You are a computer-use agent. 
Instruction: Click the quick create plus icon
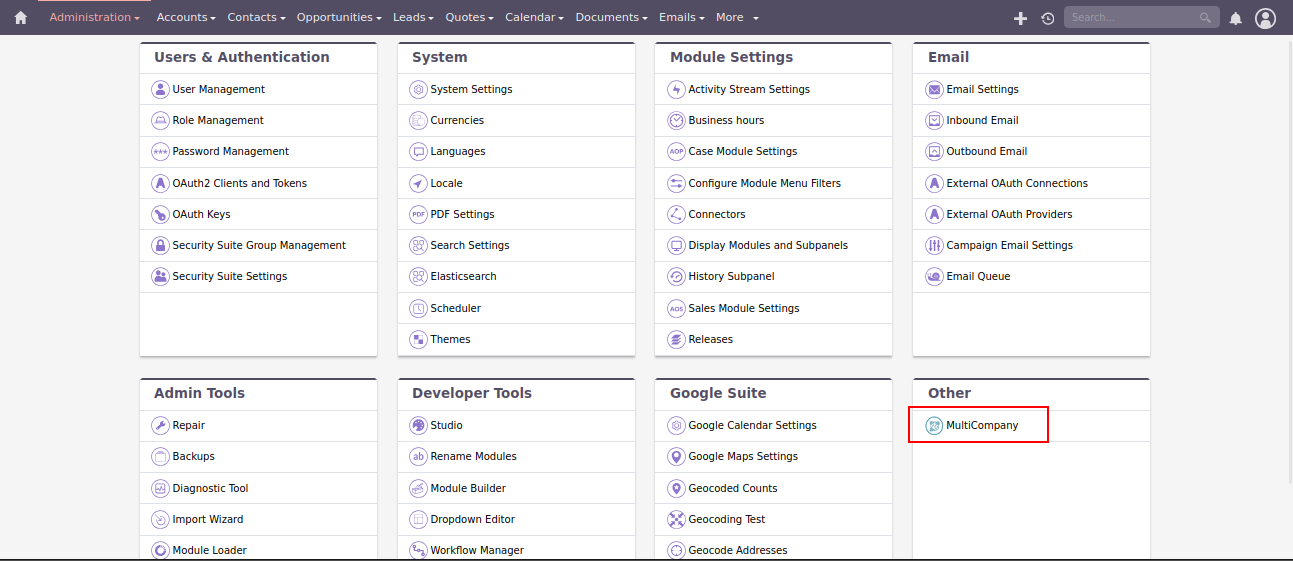point(1020,18)
